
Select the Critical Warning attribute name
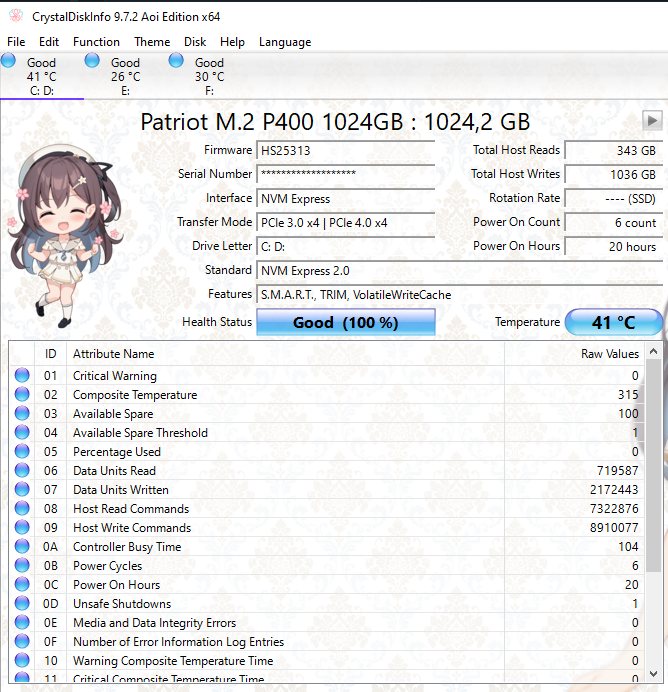click(x=115, y=376)
